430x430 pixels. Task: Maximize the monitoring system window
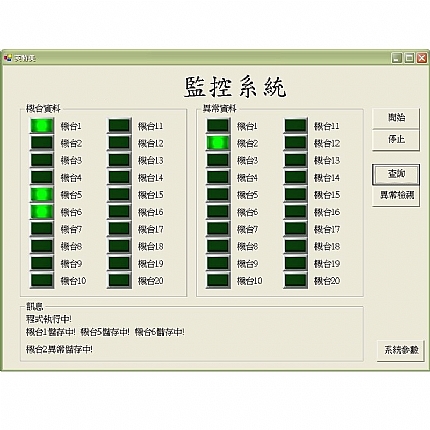409,58
